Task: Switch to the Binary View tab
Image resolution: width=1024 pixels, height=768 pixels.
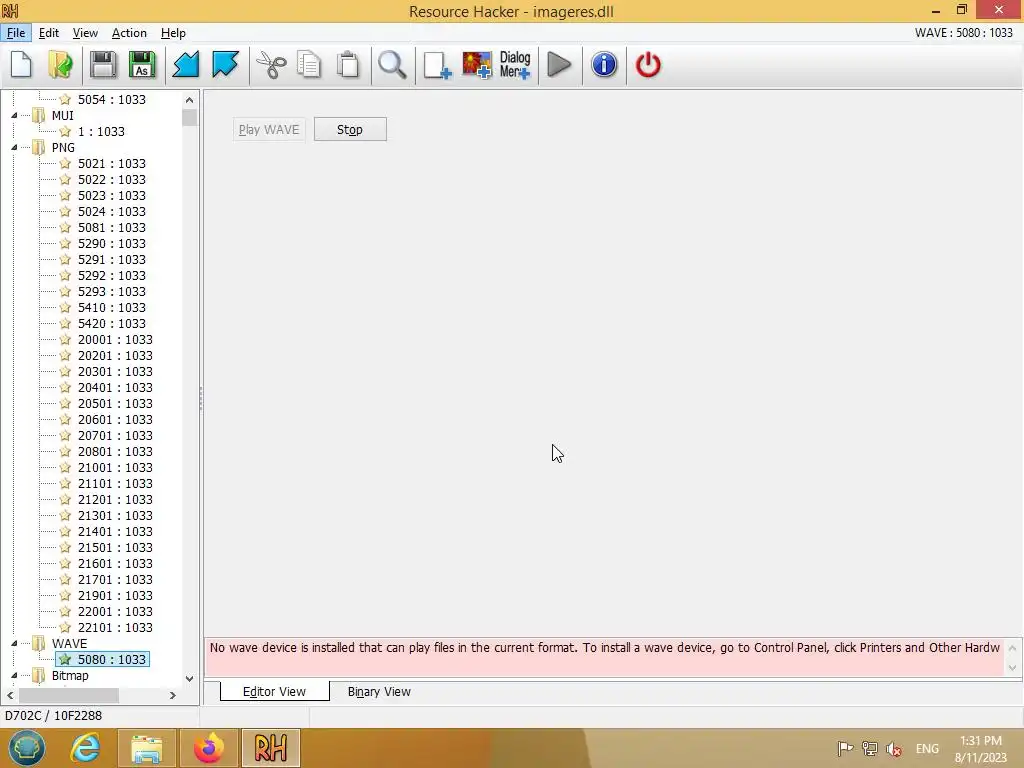Action: coord(379,692)
